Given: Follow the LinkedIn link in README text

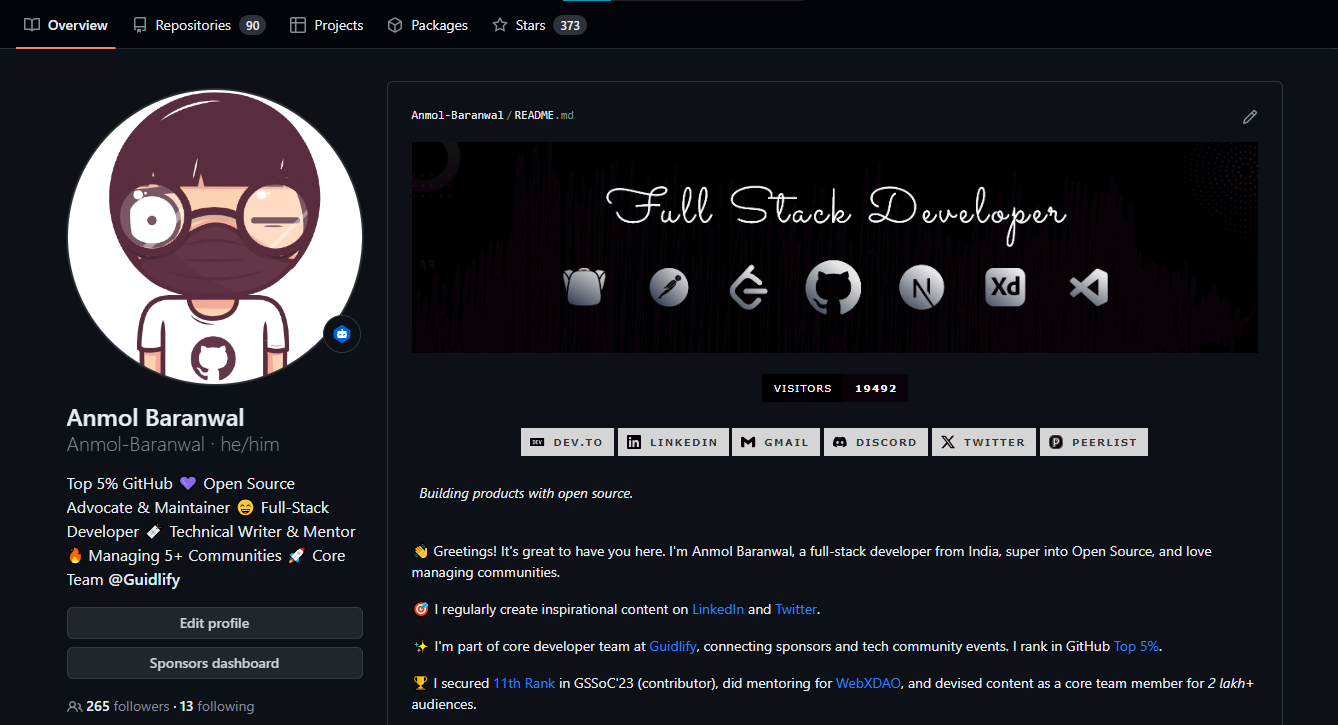Looking at the screenshot, I should tap(718, 609).
